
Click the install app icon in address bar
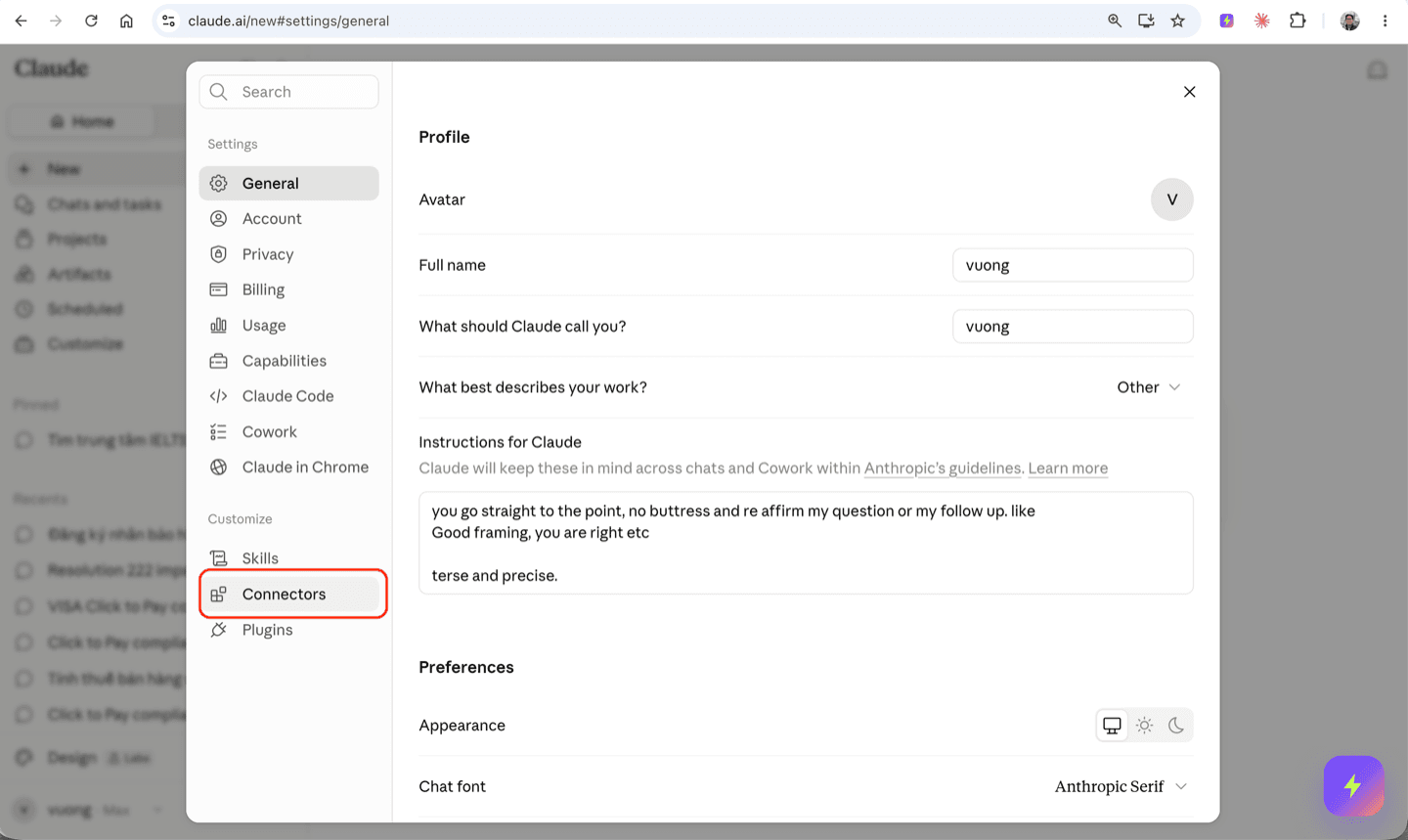point(1146,21)
